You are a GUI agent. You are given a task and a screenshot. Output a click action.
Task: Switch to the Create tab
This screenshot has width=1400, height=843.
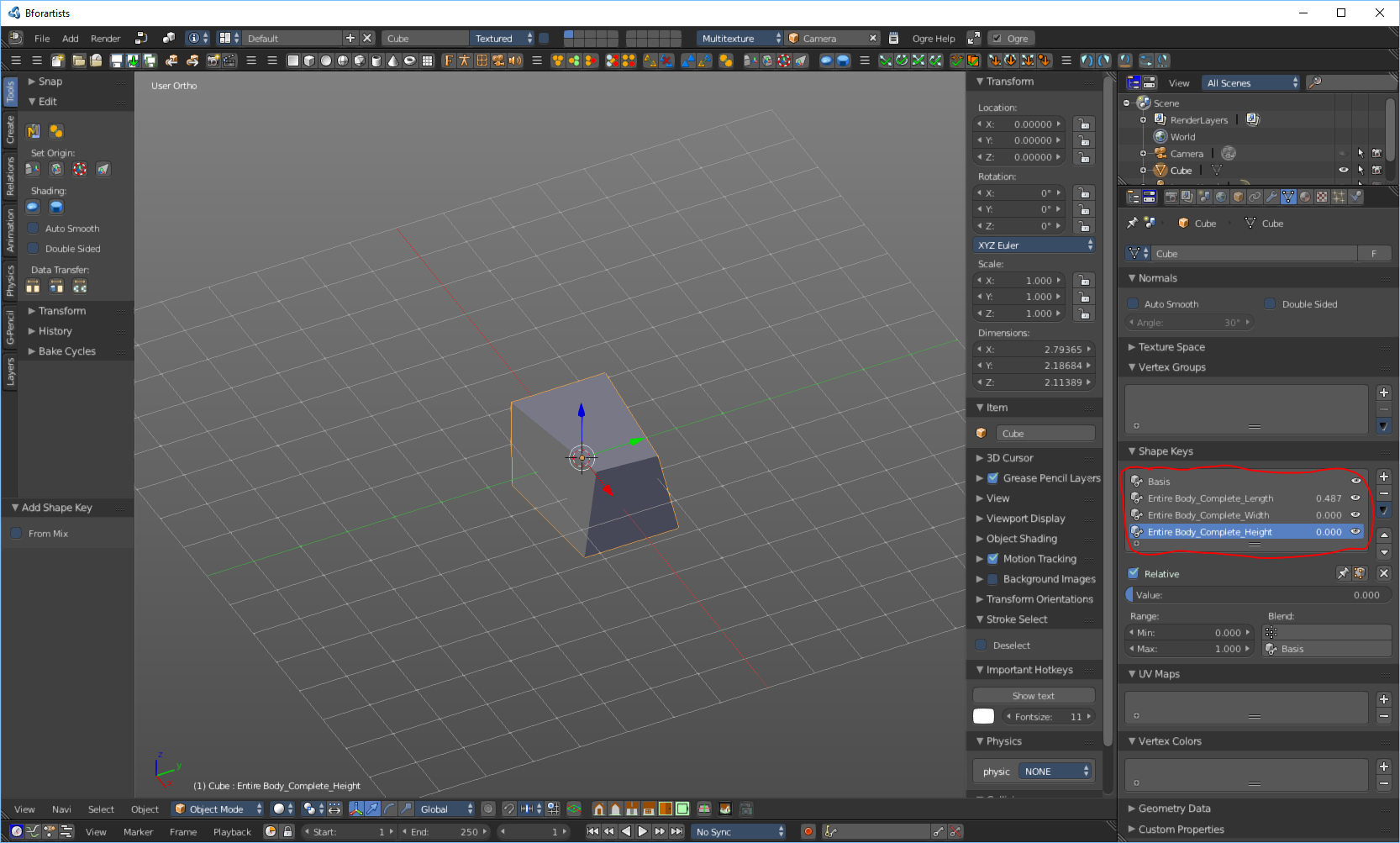pyautogui.click(x=10, y=129)
